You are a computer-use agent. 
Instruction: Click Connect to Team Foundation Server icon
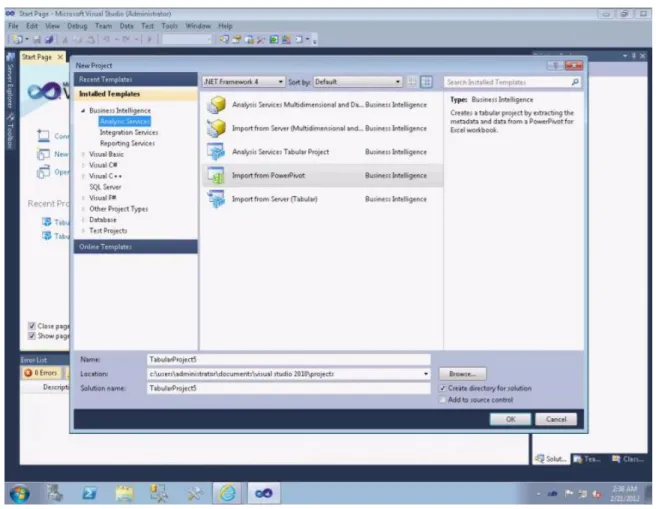[x=43, y=136]
